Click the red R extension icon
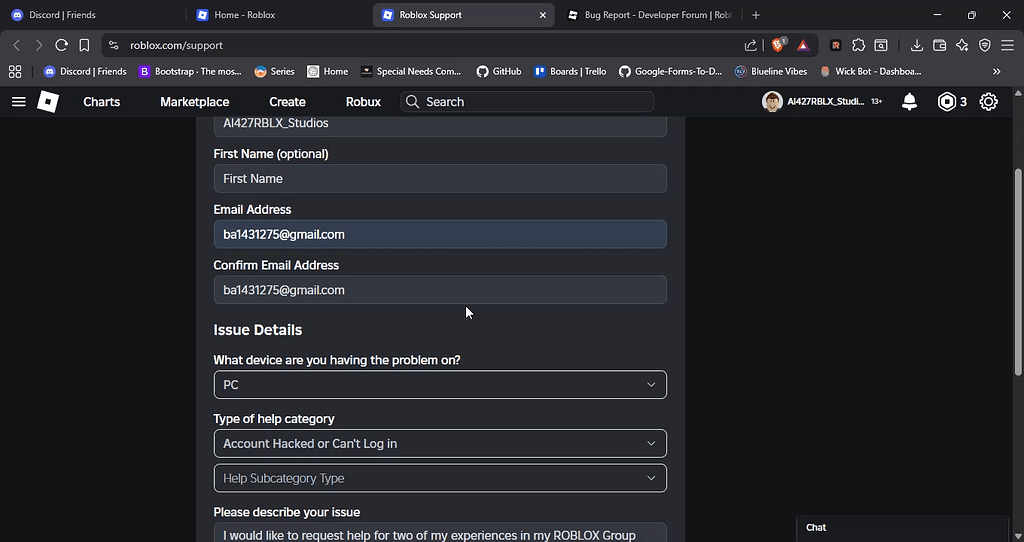 point(835,45)
